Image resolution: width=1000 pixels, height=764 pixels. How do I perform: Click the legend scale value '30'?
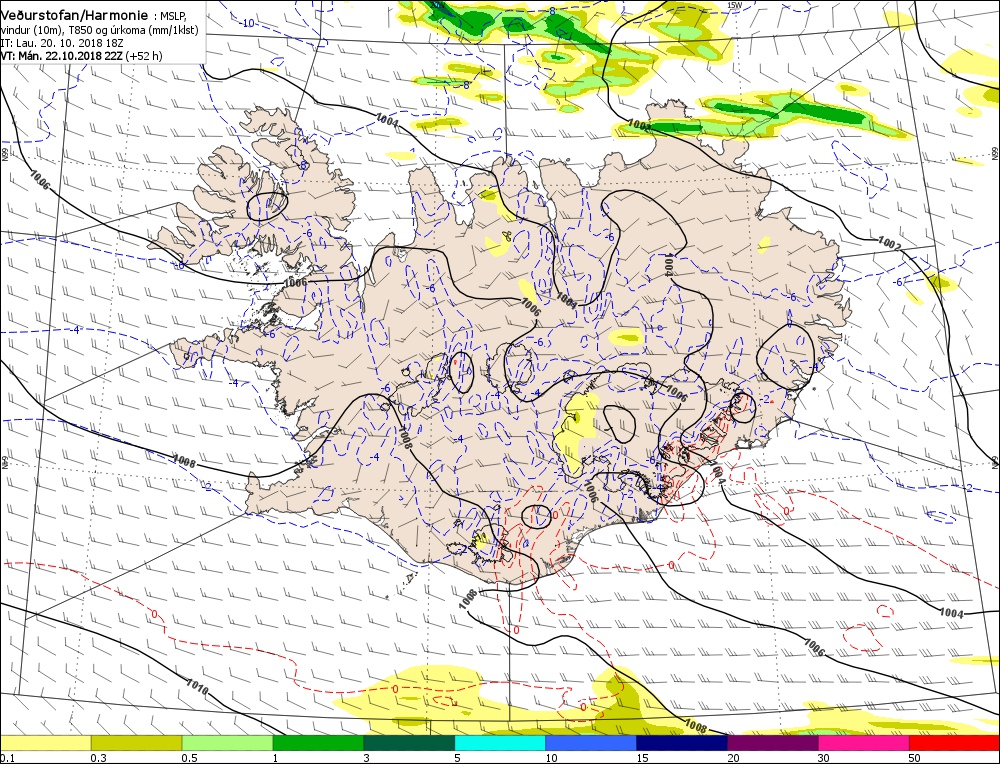click(x=825, y=758)
